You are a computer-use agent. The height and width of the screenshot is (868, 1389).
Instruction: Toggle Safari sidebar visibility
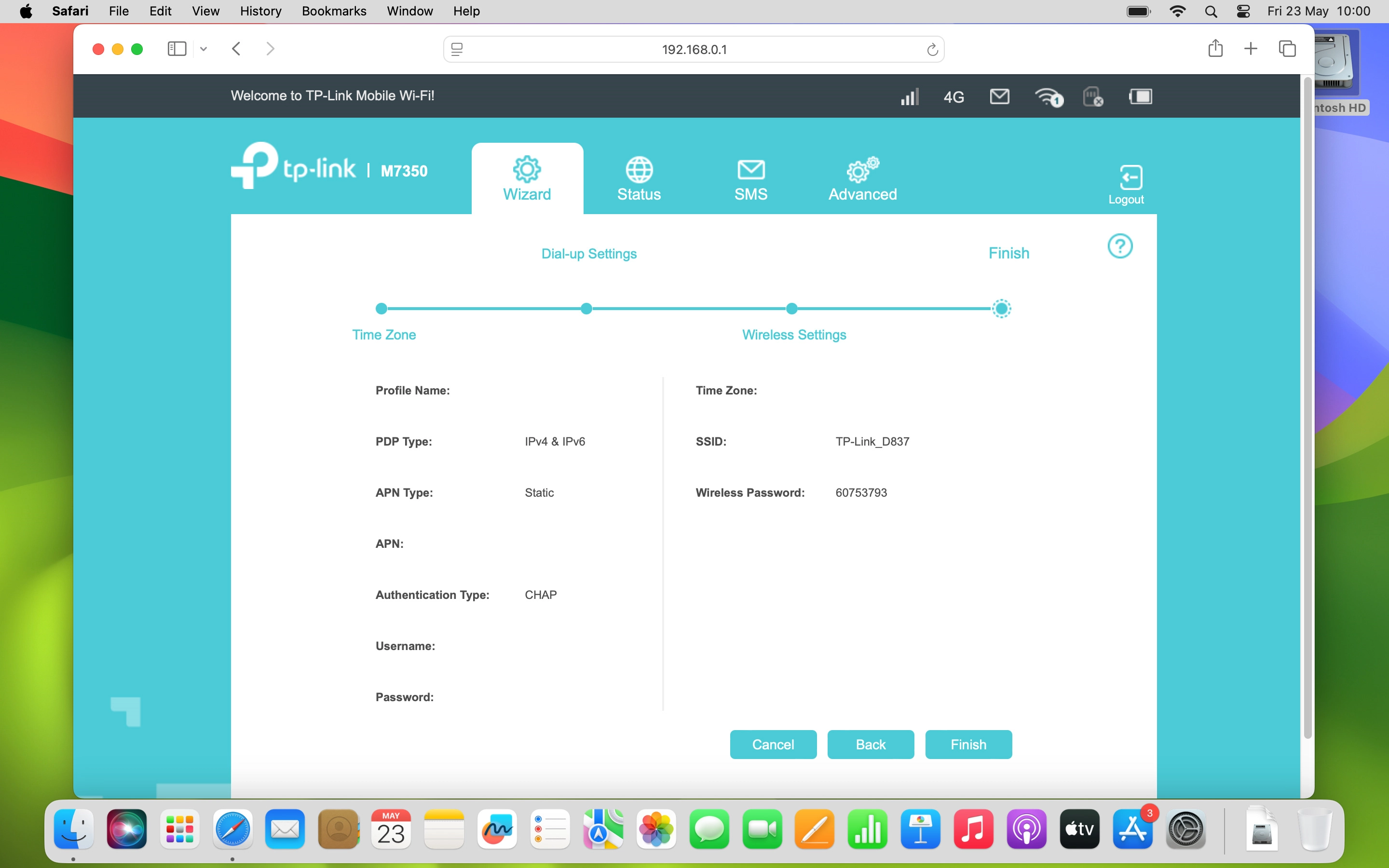(x=177, y=49)
